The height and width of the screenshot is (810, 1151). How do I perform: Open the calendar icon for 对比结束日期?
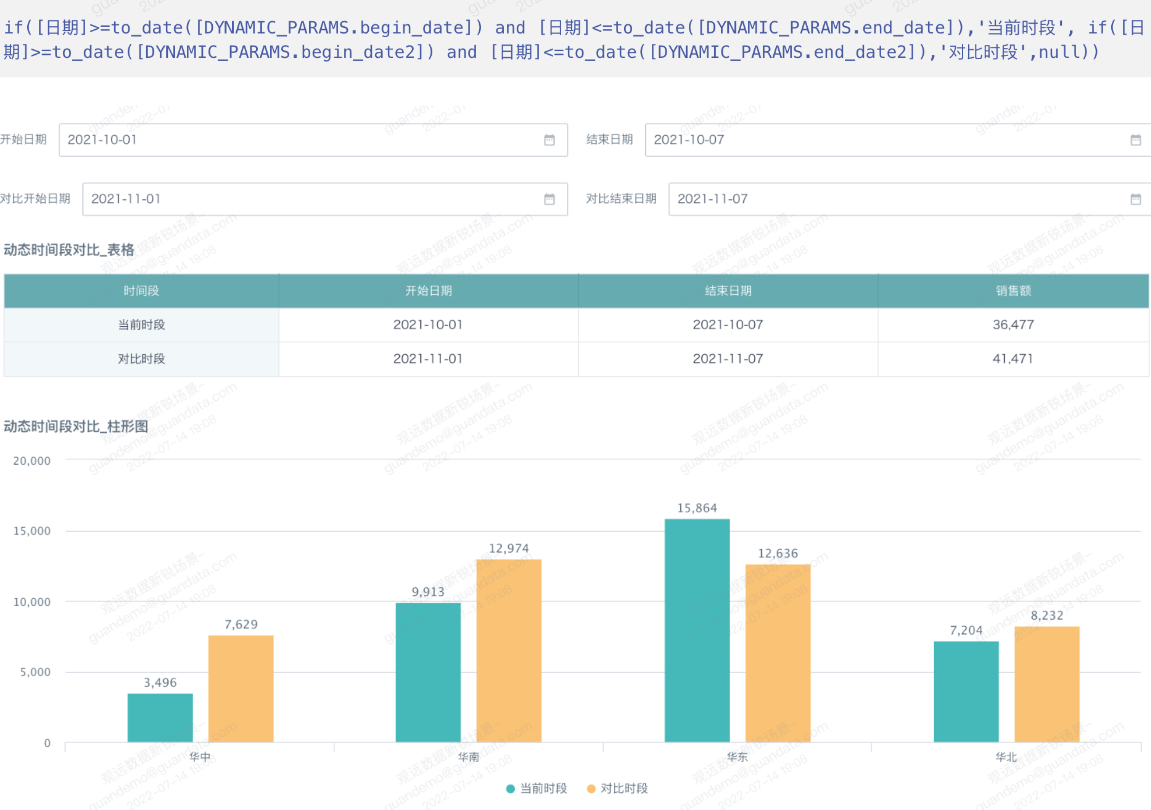tap(1136, 199)
